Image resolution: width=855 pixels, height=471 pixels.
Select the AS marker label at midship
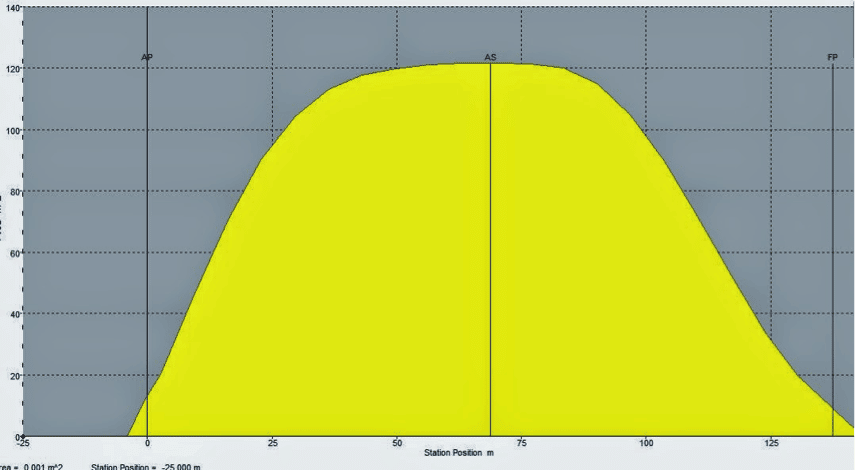click(x=490, y=58)
